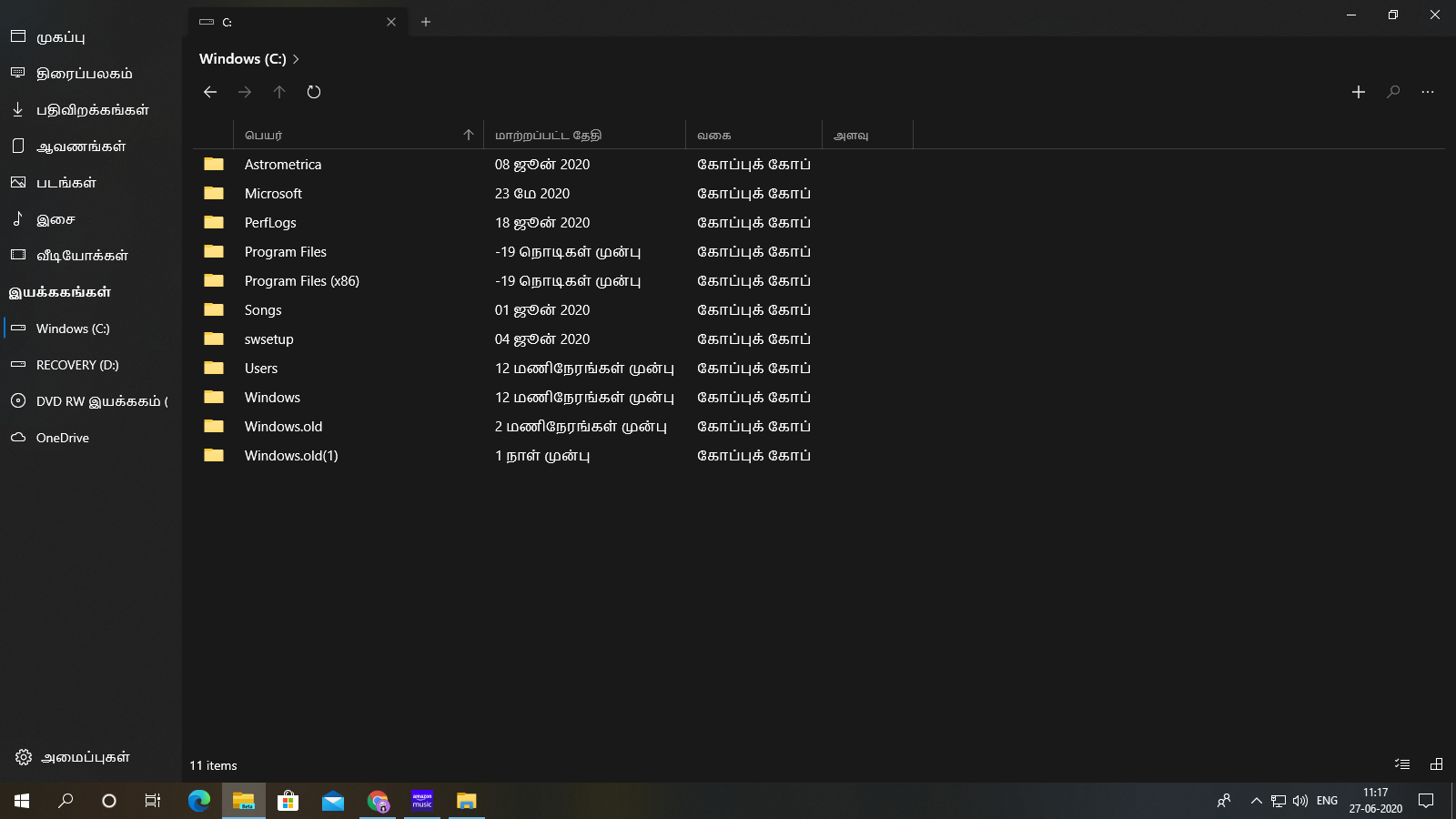Toggle sort order on the பெயர் column
Viewport: 1456px width, 819px height.
[x=264, y=135]
